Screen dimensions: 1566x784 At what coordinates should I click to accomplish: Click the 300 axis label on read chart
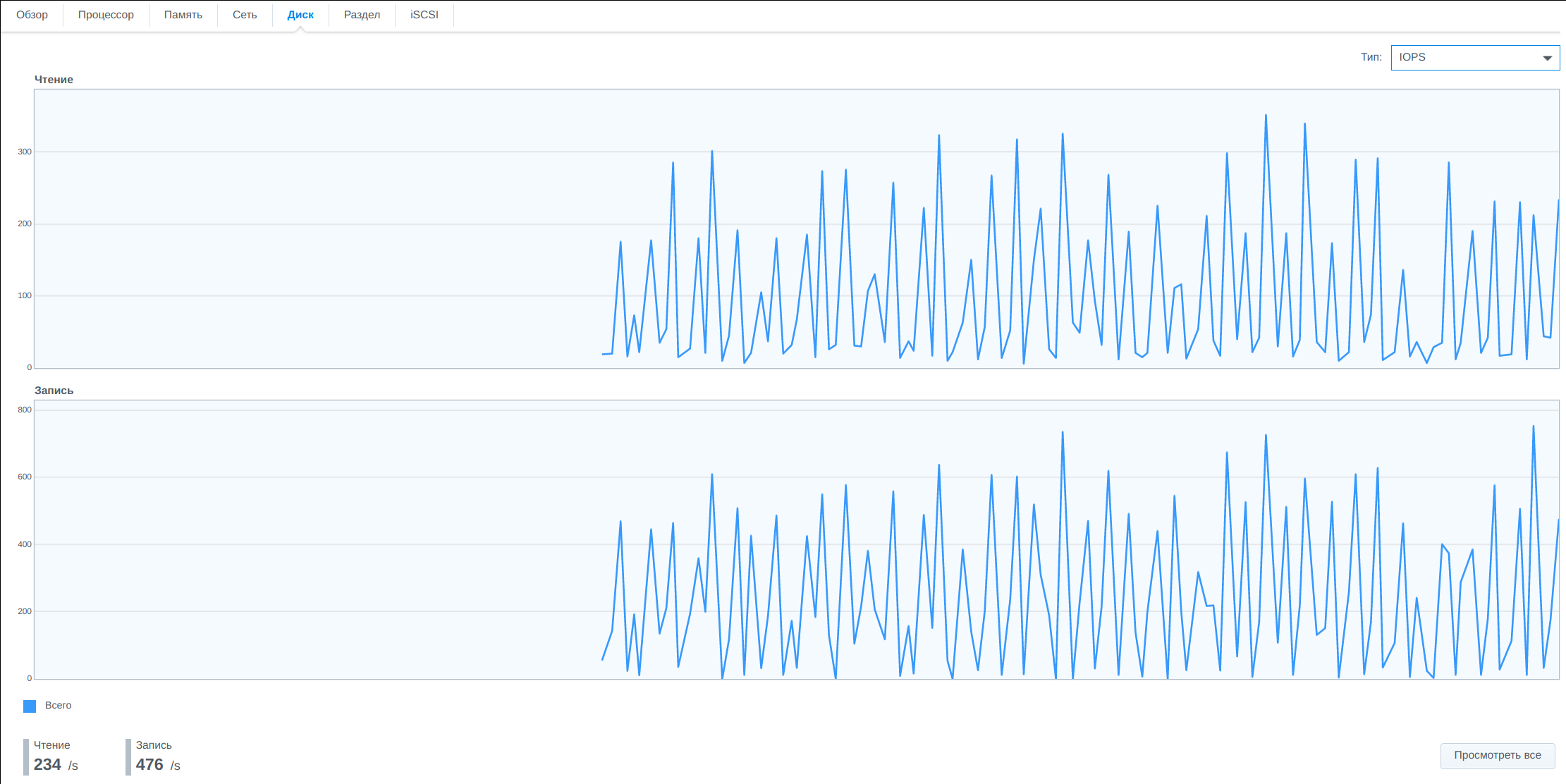pyautogui.click(x=25, y=152)
